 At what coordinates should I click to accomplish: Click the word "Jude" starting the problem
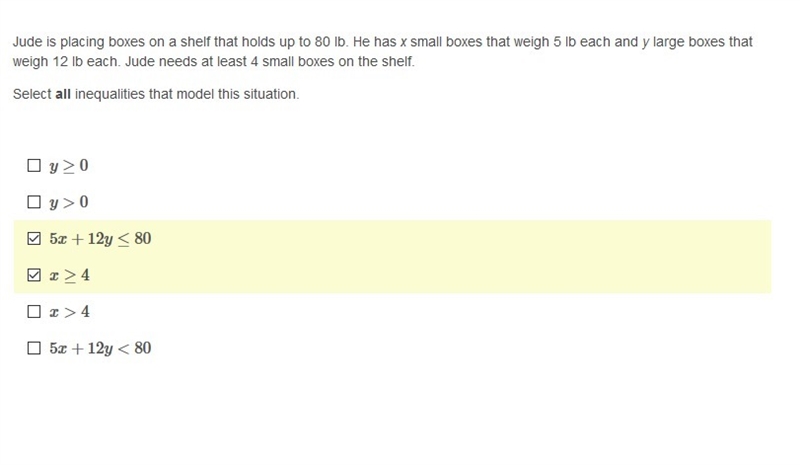(27, 42)
